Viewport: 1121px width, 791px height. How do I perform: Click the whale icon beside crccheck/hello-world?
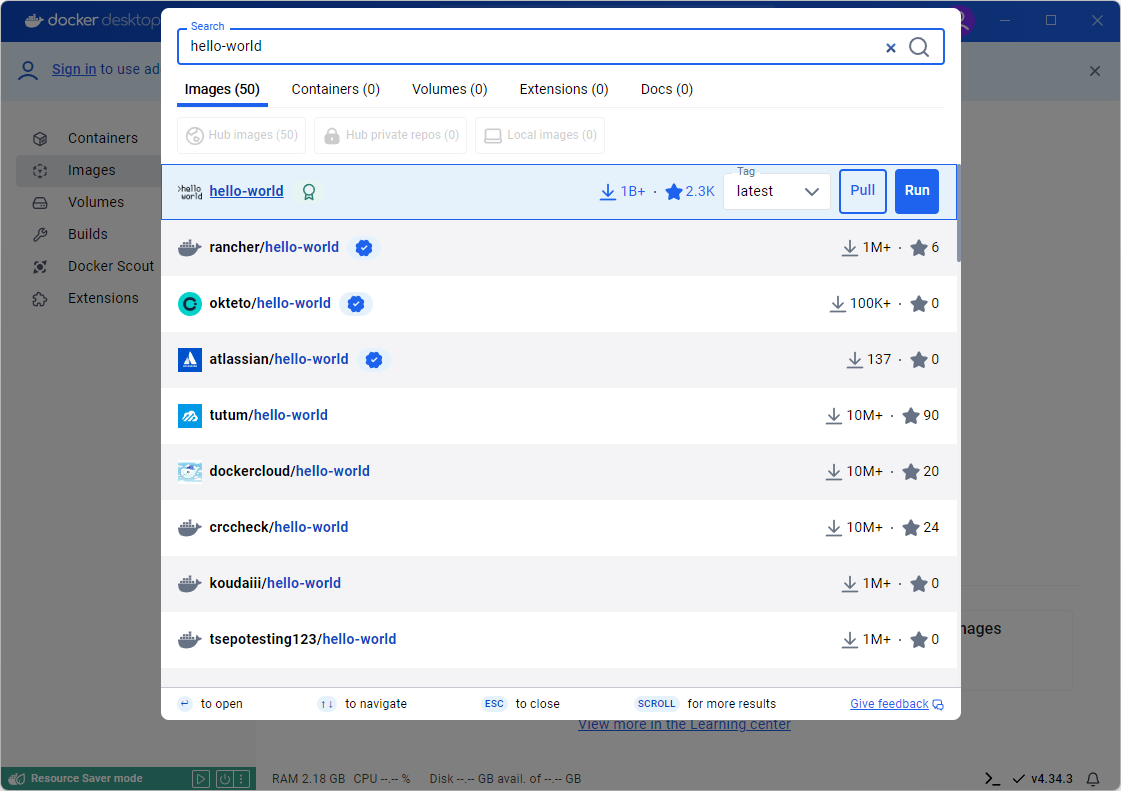[189, 528]
